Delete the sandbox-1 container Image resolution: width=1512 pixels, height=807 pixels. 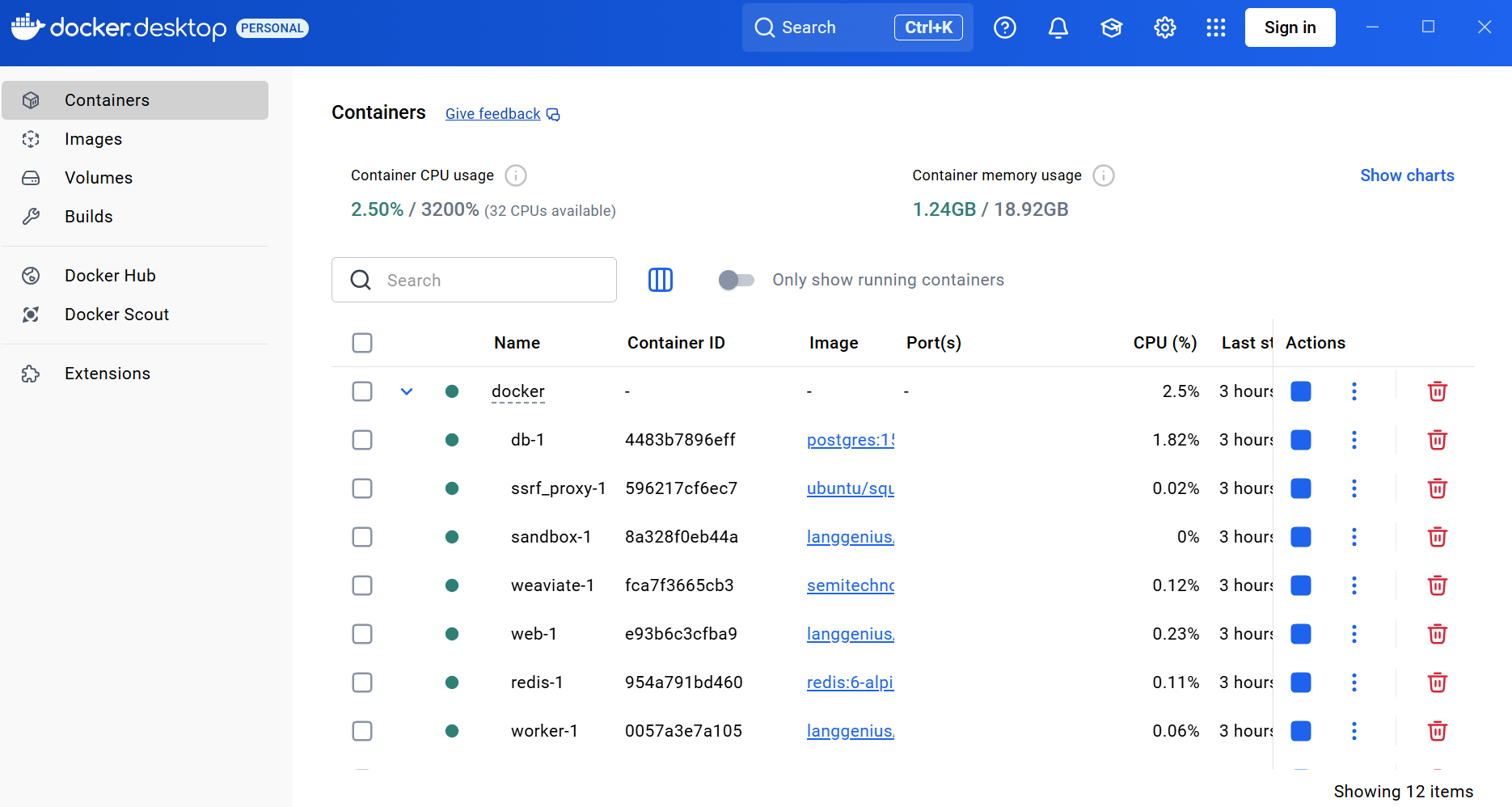1438,537
